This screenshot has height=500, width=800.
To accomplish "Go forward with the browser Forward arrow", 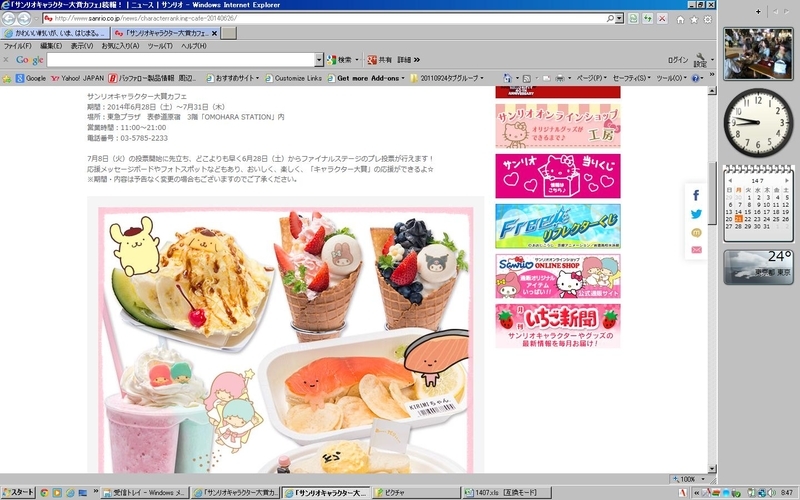I will click(24, 19).
